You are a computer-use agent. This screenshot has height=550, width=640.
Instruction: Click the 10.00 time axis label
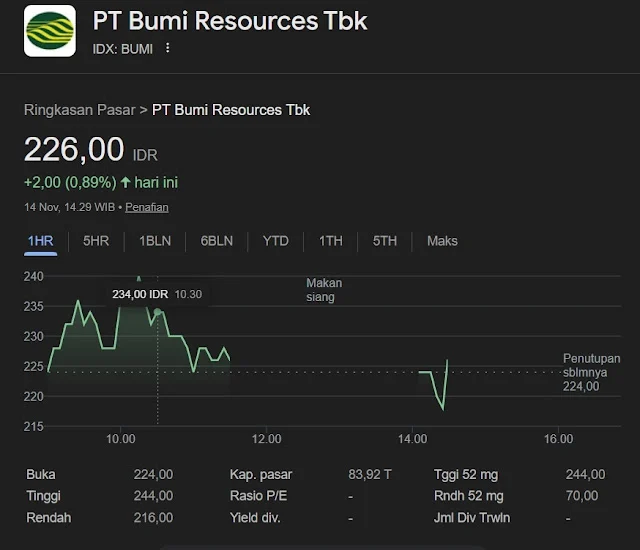(x=120, y=439)
